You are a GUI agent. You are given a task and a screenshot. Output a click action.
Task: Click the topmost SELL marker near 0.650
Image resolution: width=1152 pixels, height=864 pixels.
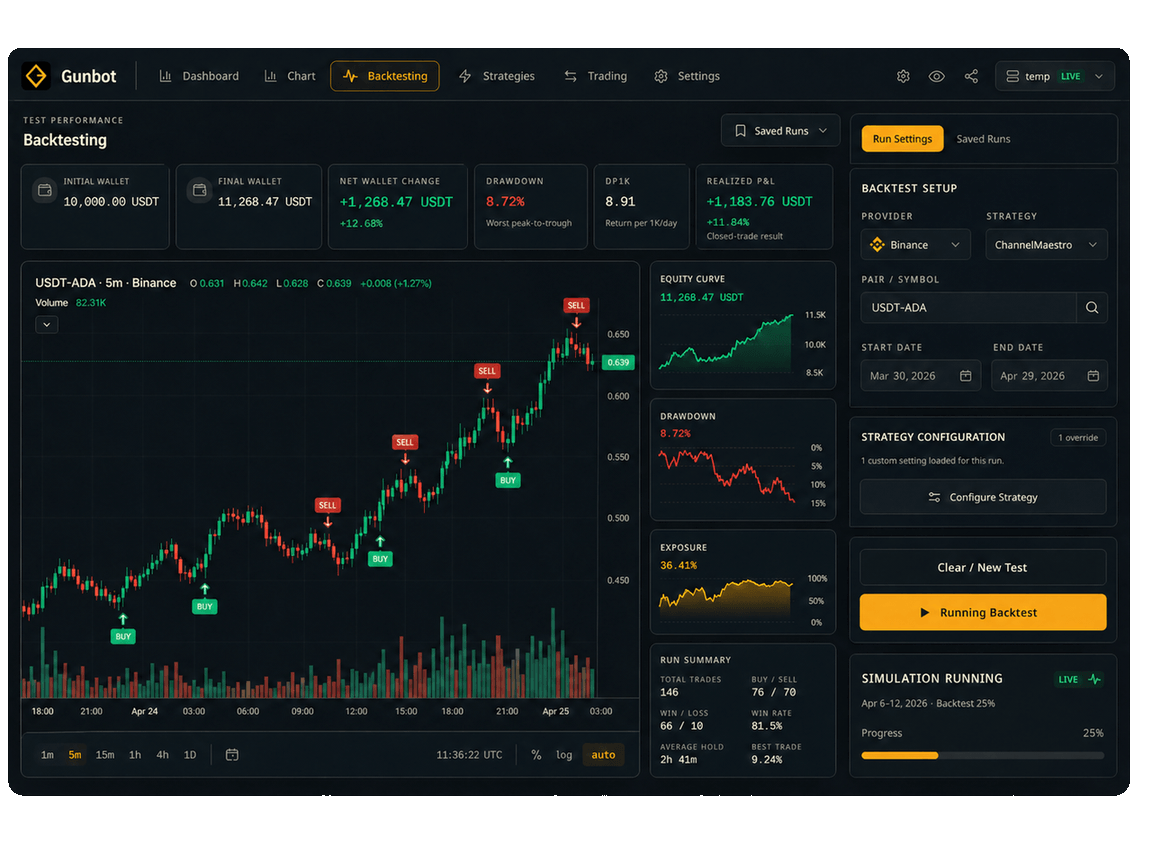576,306
